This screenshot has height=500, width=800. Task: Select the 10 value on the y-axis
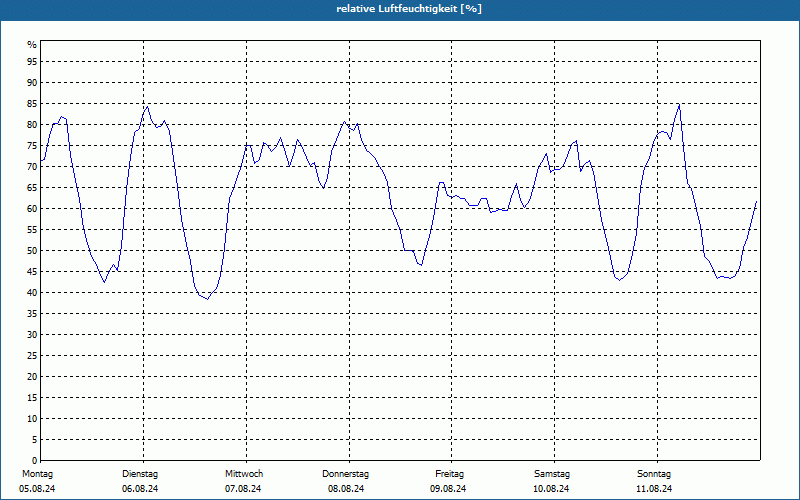32,418
